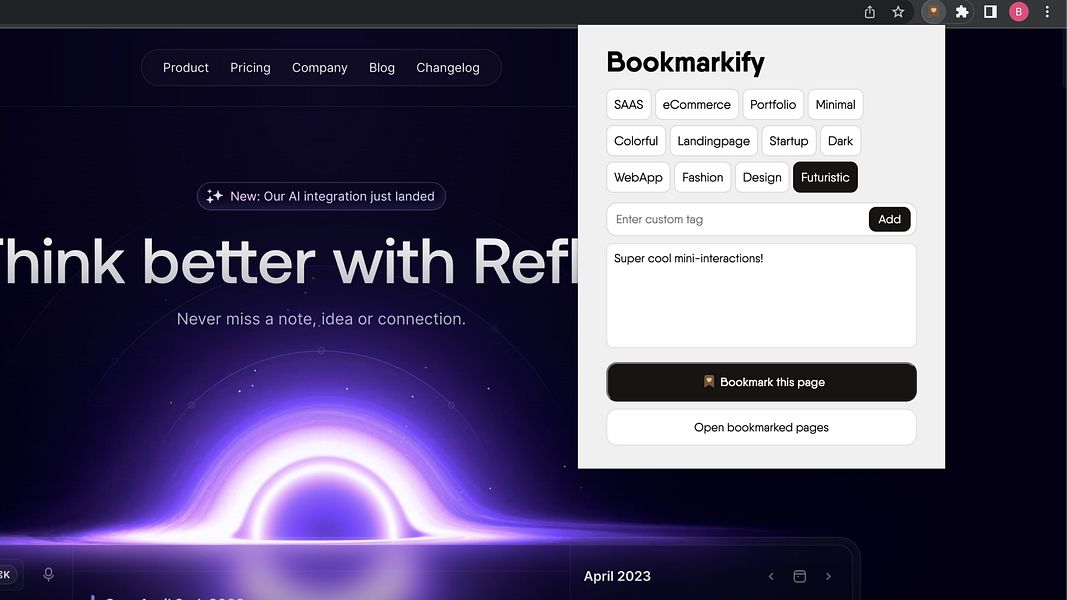The height and width of the screenshot is (600, 1067).
Task: Open the Bookmarkify extension icon in the toolbar
Action: [932, 11]
